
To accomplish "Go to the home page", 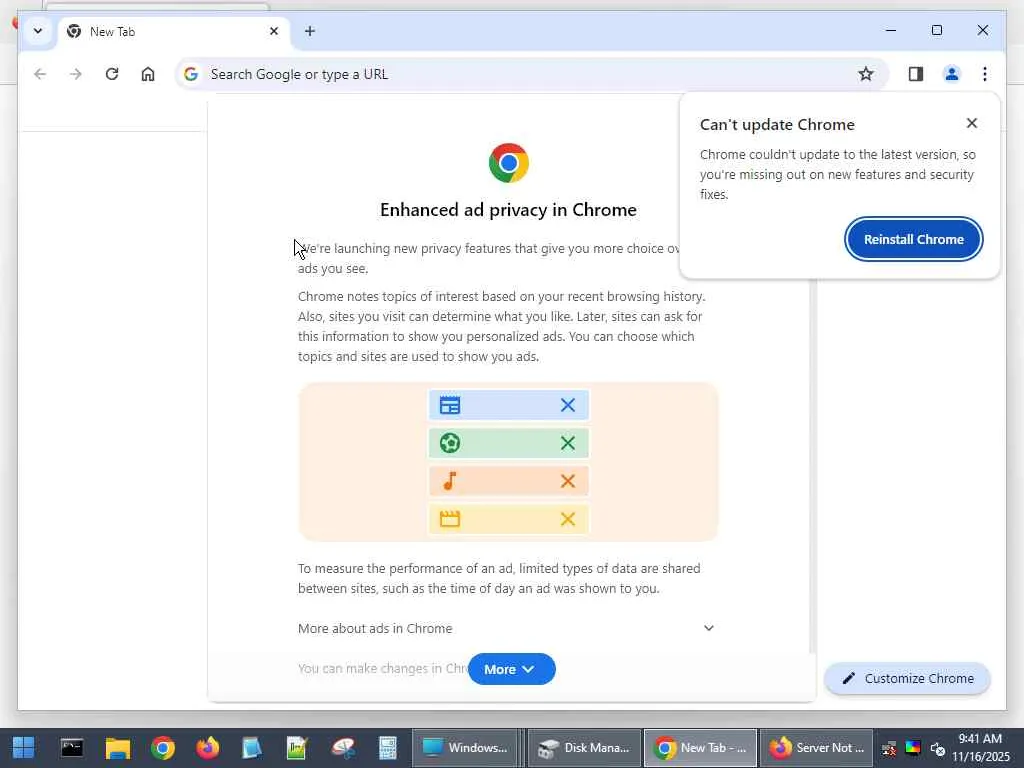I will 148,74.
